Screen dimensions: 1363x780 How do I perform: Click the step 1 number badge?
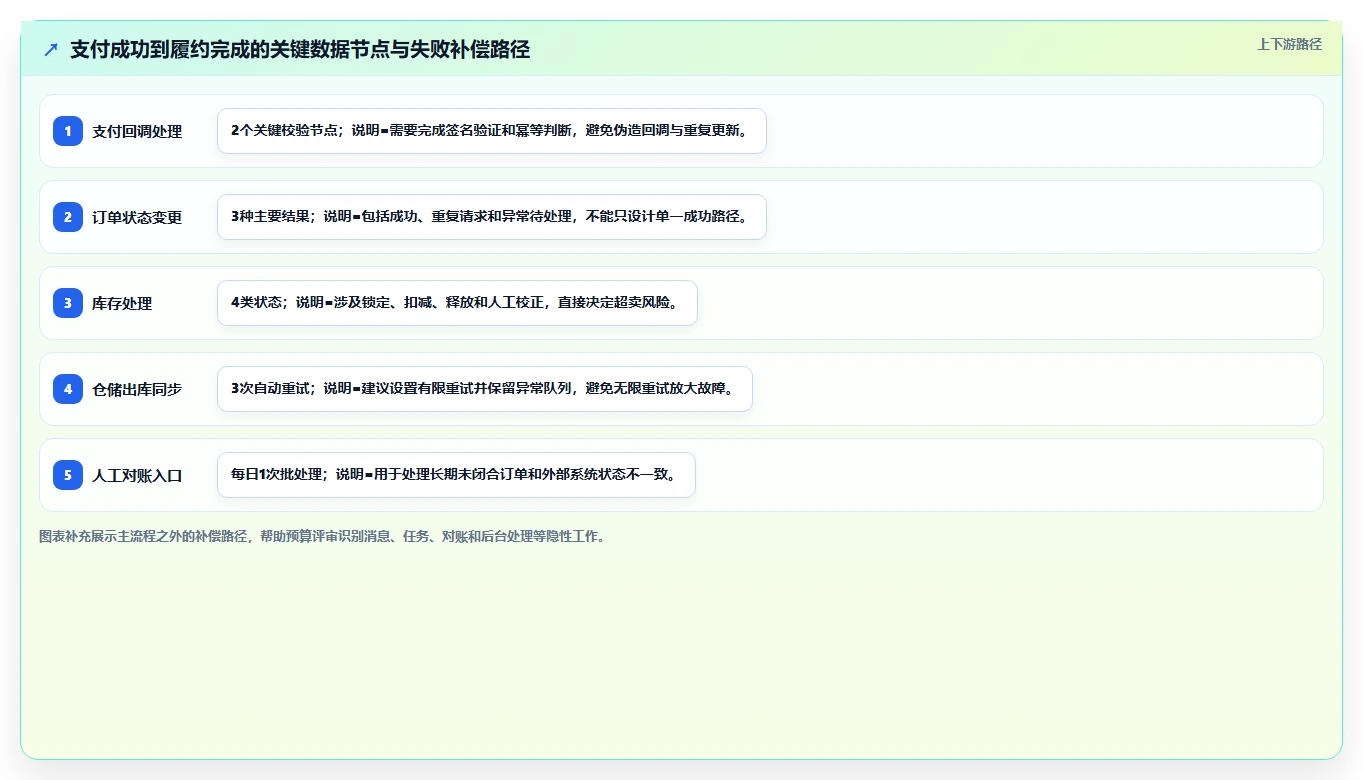[68, 131]
